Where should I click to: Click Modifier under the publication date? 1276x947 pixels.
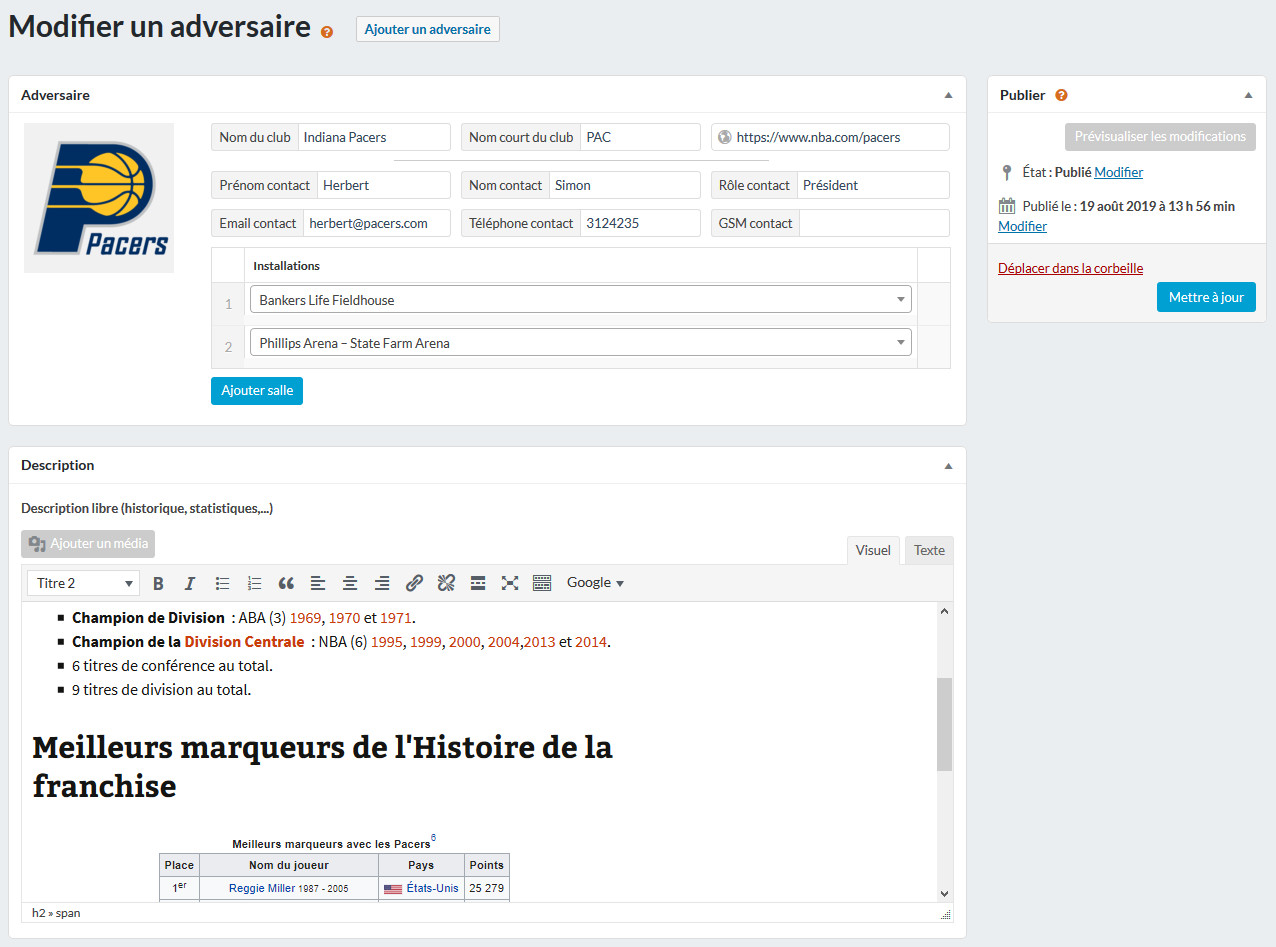point(1022,226)
